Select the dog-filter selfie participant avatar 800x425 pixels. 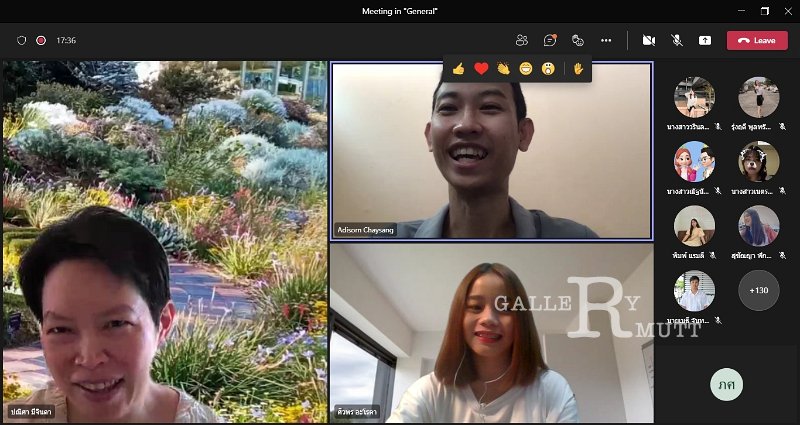click(759, 162)
